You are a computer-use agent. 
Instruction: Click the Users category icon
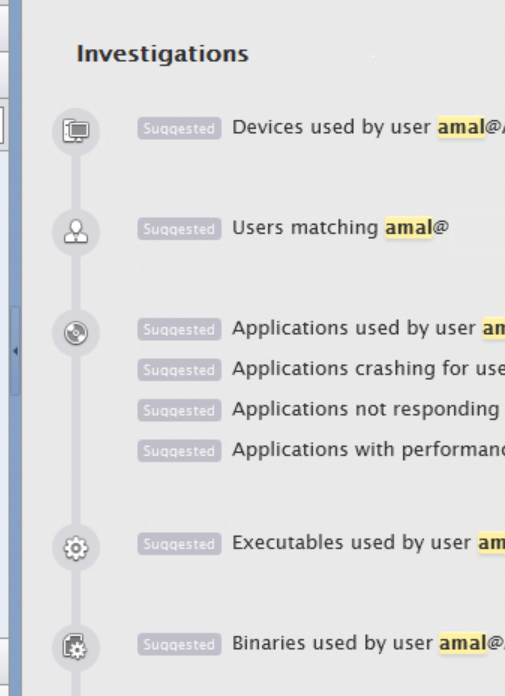[x=76, y=232]
